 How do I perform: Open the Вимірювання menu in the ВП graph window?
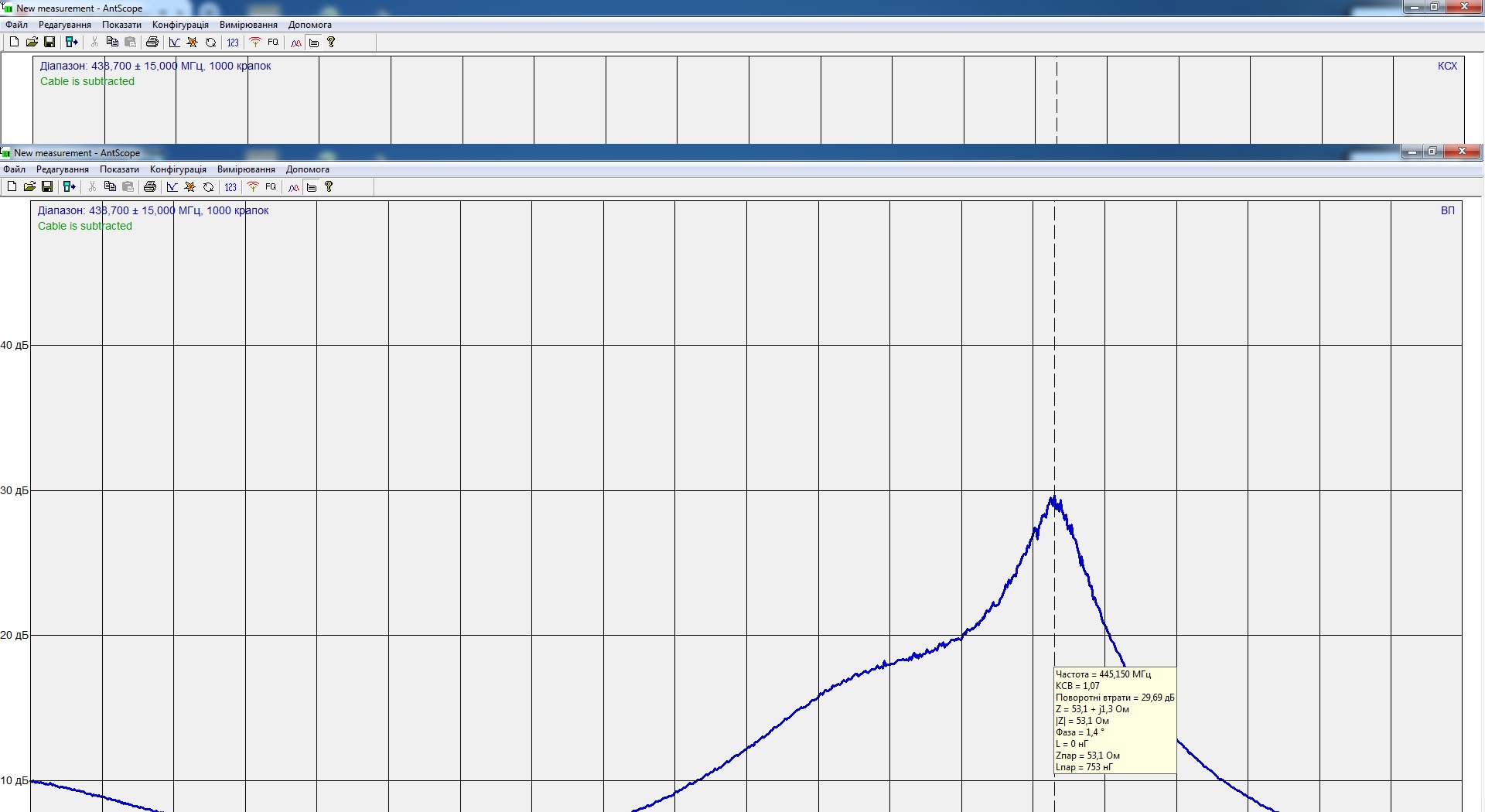click(x=246, y=169)
